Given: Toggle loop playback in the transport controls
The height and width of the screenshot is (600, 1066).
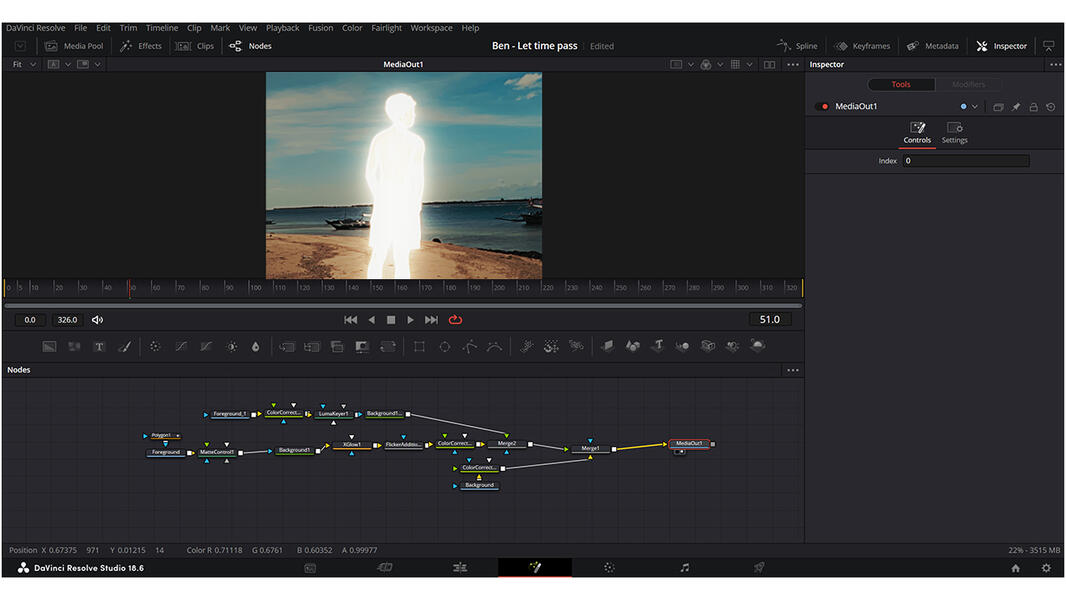Looking at the screenshot, I should coord(455,320).
